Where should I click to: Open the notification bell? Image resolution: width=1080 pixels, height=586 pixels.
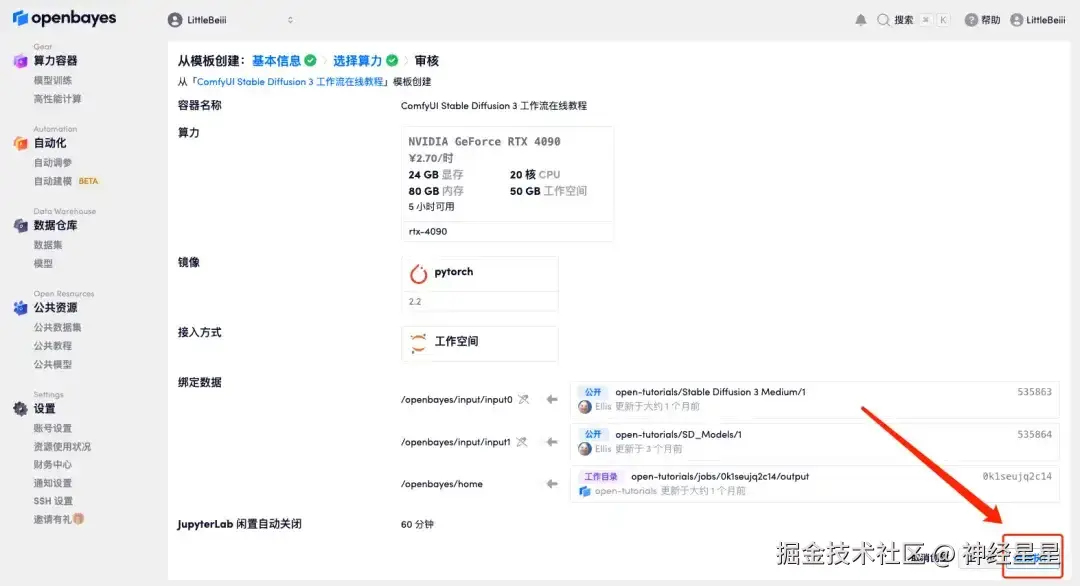pyautogui.click(x=861, y=20)
